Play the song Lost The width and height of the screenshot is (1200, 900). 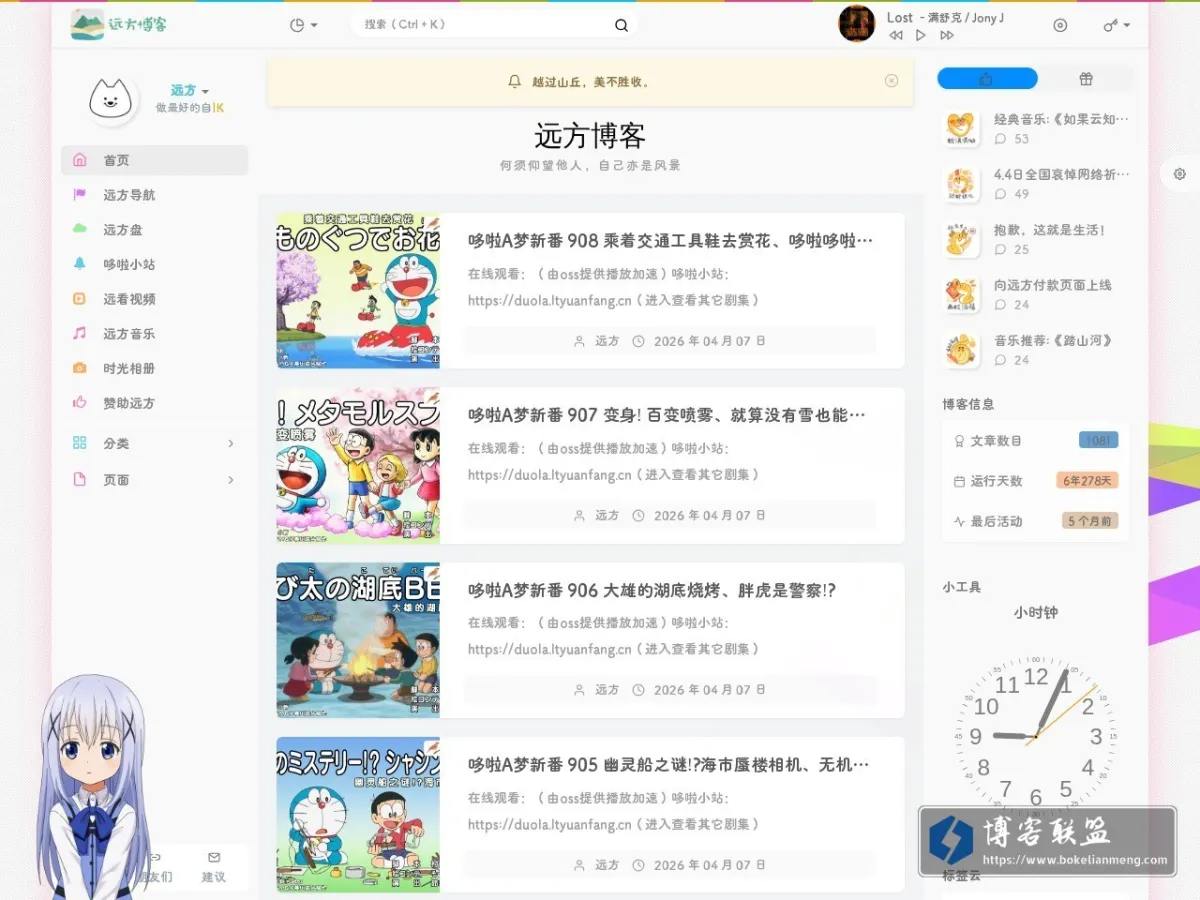pyautogui.click(x=920, y=35)
